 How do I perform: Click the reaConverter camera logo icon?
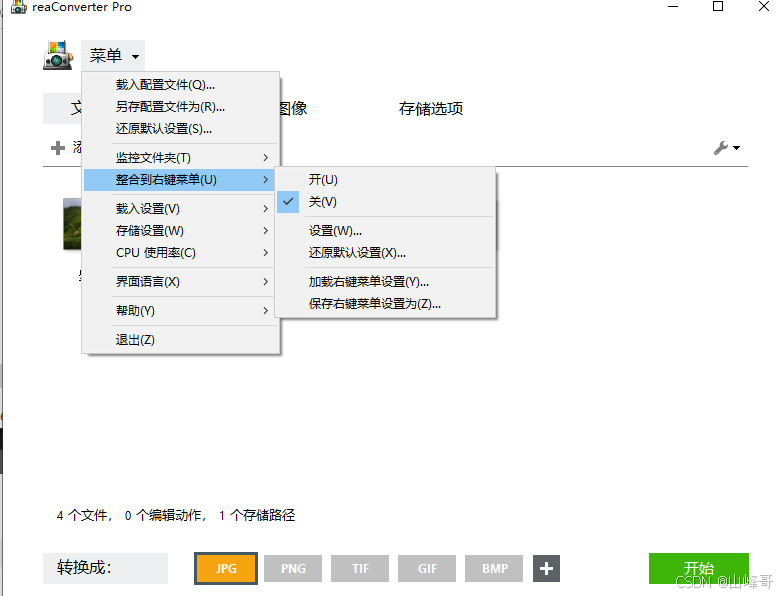[58, 55]
